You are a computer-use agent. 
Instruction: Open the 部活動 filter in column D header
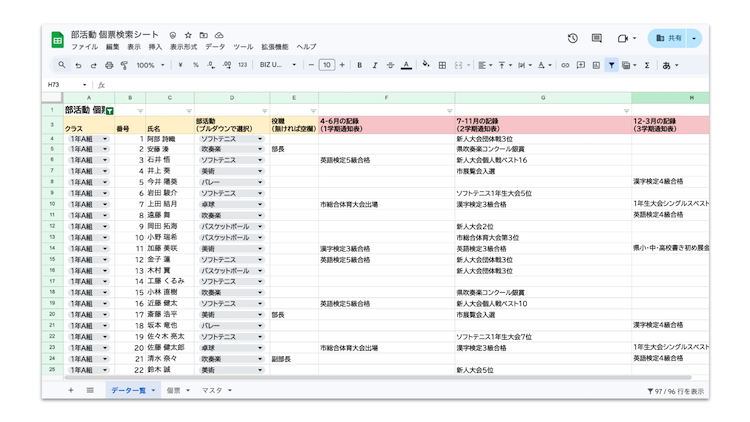coord(264,111)
